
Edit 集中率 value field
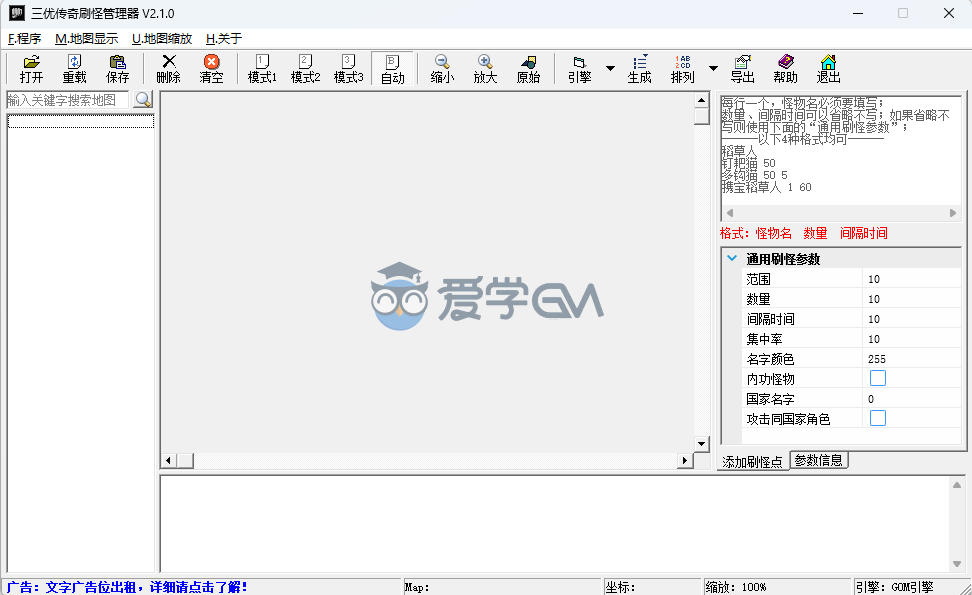point(911,339)
